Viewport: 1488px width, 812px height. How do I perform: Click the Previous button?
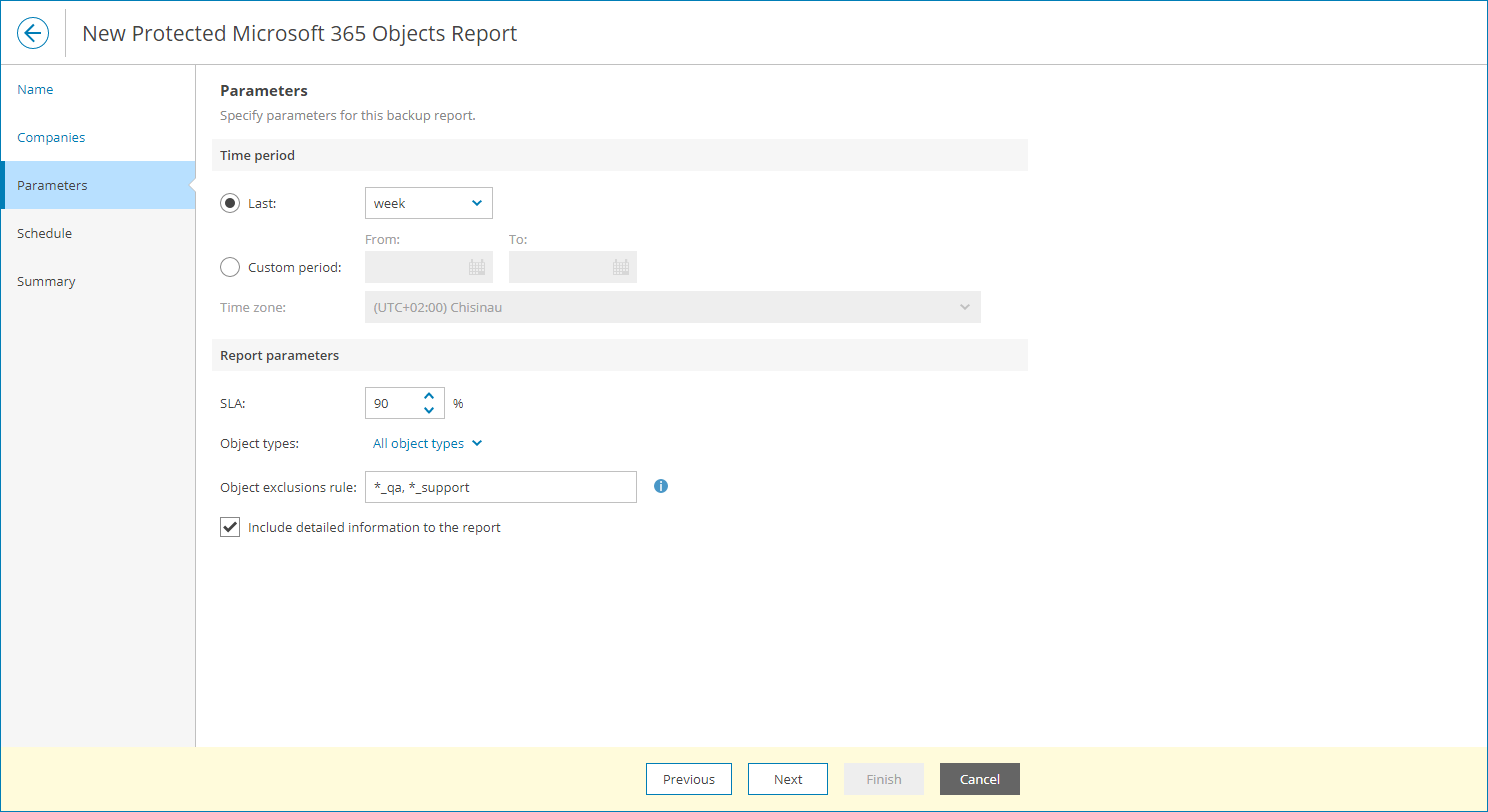coord(689,779)
